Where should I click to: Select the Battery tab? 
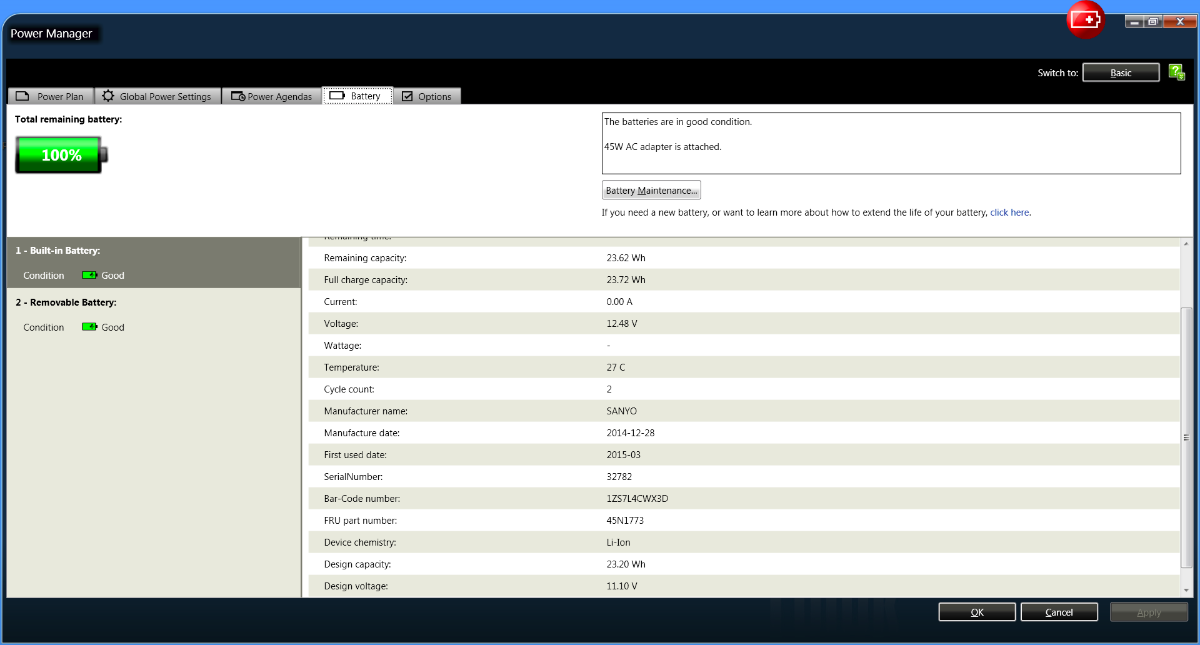(x=357, y=96)
